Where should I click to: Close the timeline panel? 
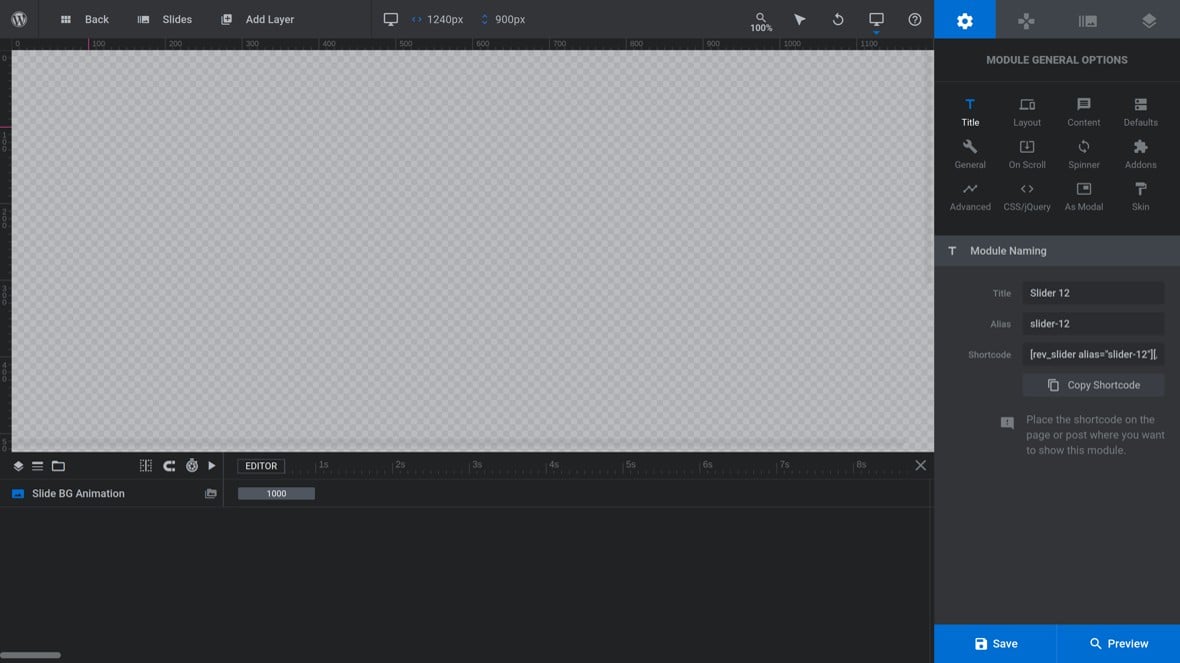pos(920,465)
